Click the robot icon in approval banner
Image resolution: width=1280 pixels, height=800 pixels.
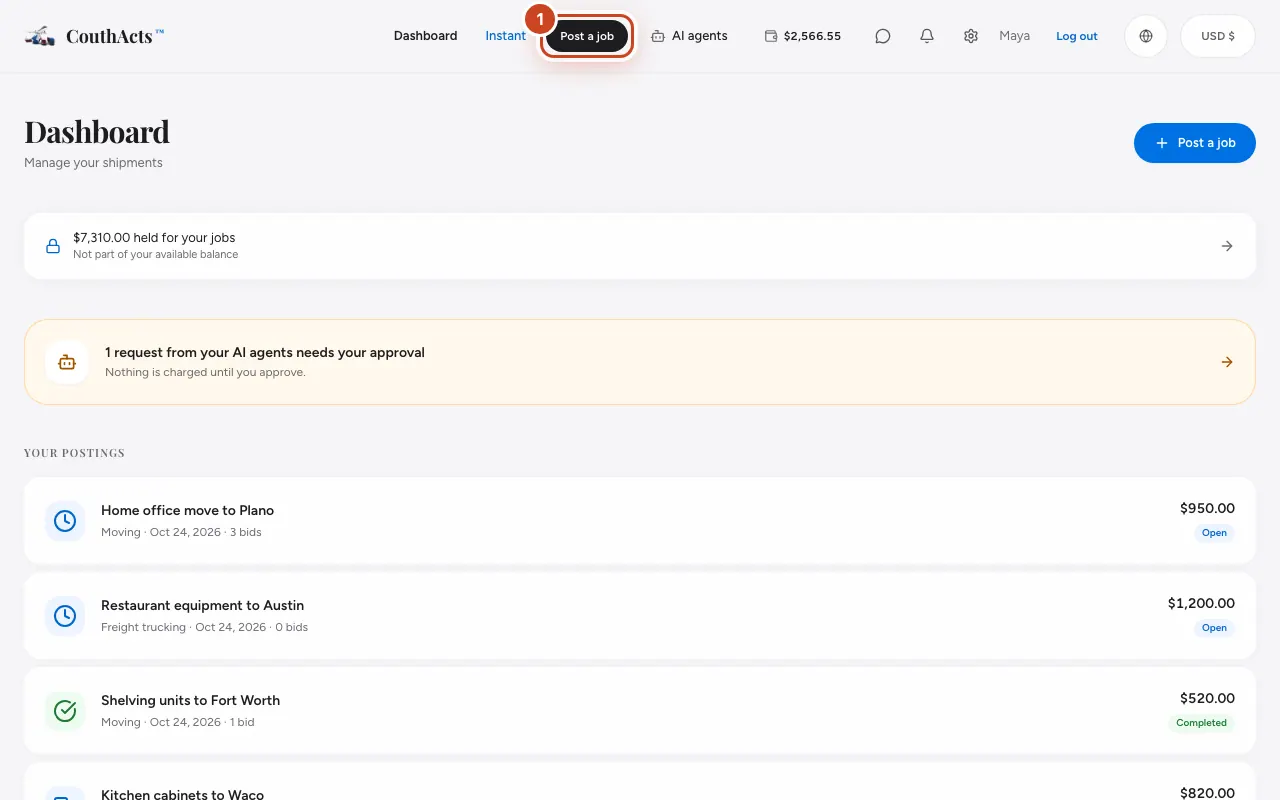pyautogui.click(x=67, y=362)
